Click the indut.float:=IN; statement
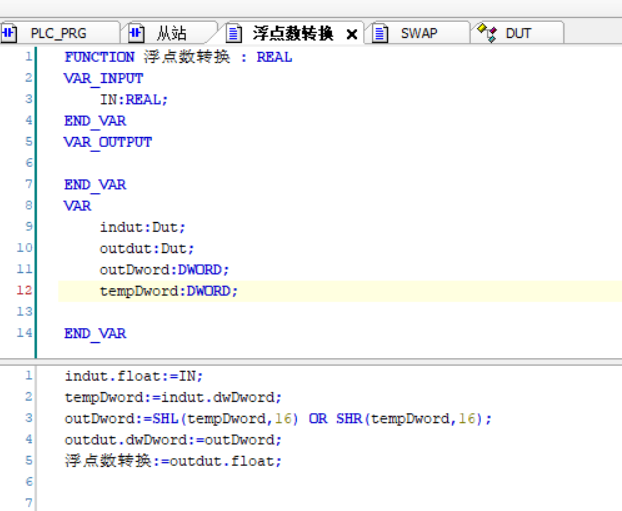The image size is (622, 511). tap(134, 376)
